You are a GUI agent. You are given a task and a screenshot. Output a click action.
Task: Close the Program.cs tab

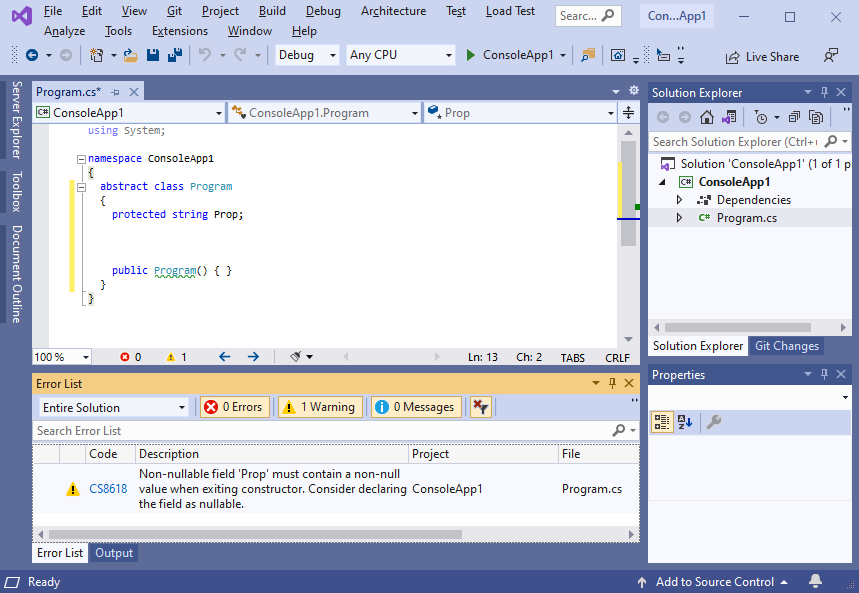pos(134,92)
